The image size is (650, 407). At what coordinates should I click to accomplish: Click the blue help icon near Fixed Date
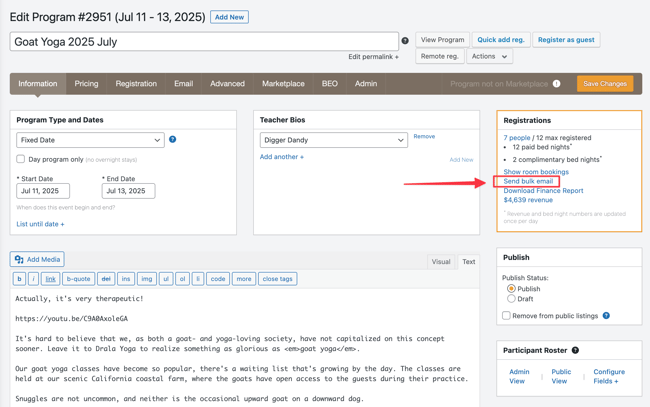click(x=172, y=139)
